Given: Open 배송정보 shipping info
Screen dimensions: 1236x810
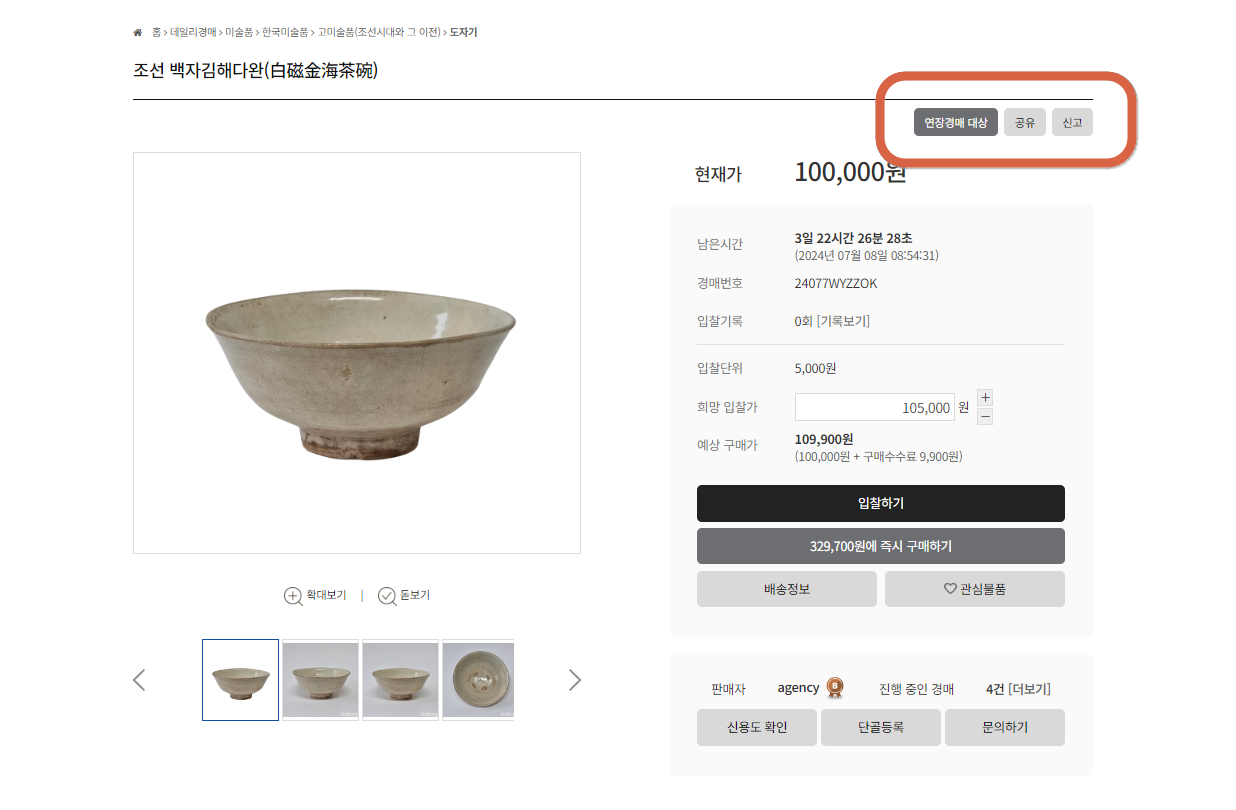Looking at the screenshot, I should [x=787, y=589].
